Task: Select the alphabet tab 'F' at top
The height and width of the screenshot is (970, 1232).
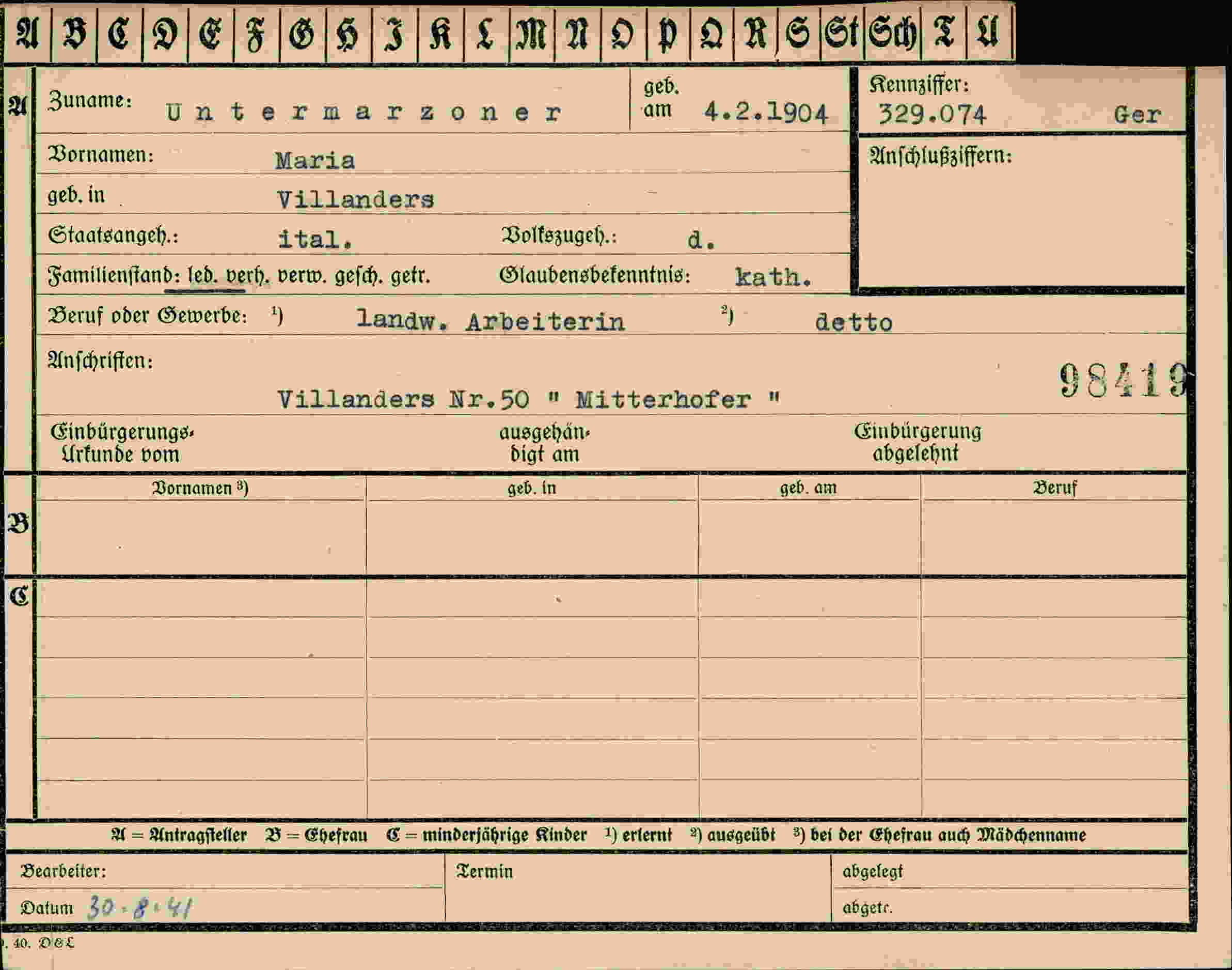Action: pos(257,33)
